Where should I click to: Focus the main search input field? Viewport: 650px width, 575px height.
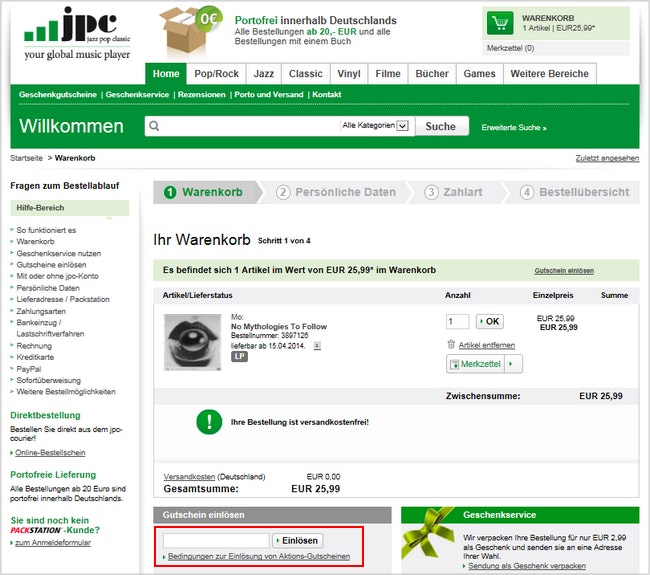[x=250, y=126]
